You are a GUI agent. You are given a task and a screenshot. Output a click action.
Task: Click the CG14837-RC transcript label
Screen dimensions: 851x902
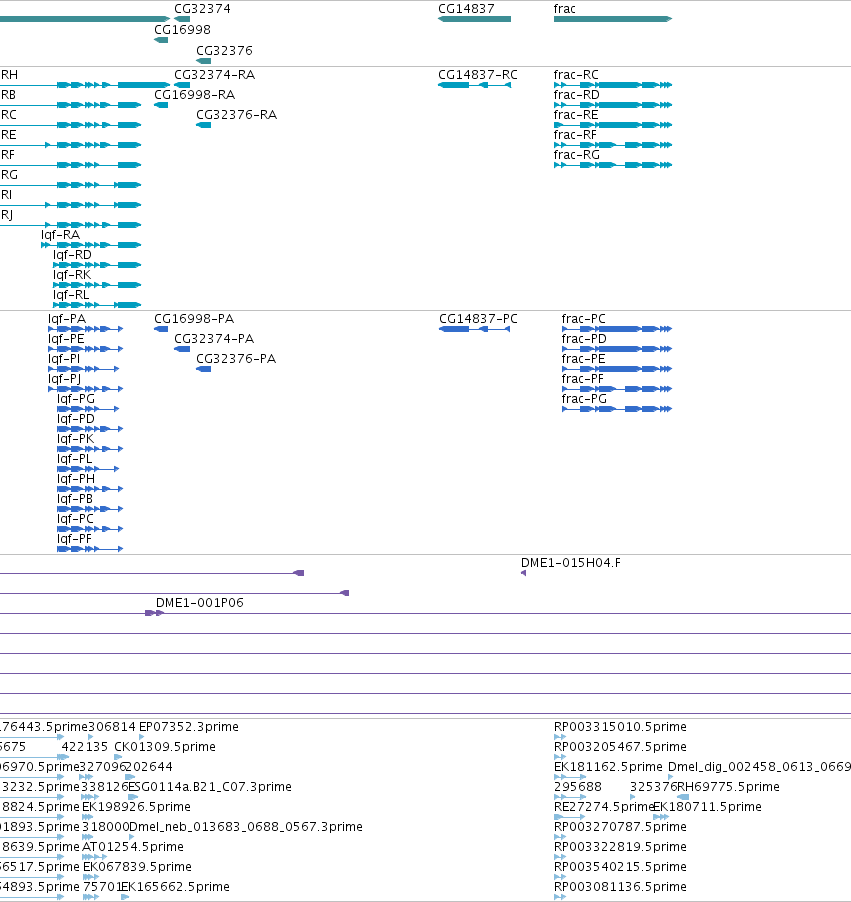point(478,75)
